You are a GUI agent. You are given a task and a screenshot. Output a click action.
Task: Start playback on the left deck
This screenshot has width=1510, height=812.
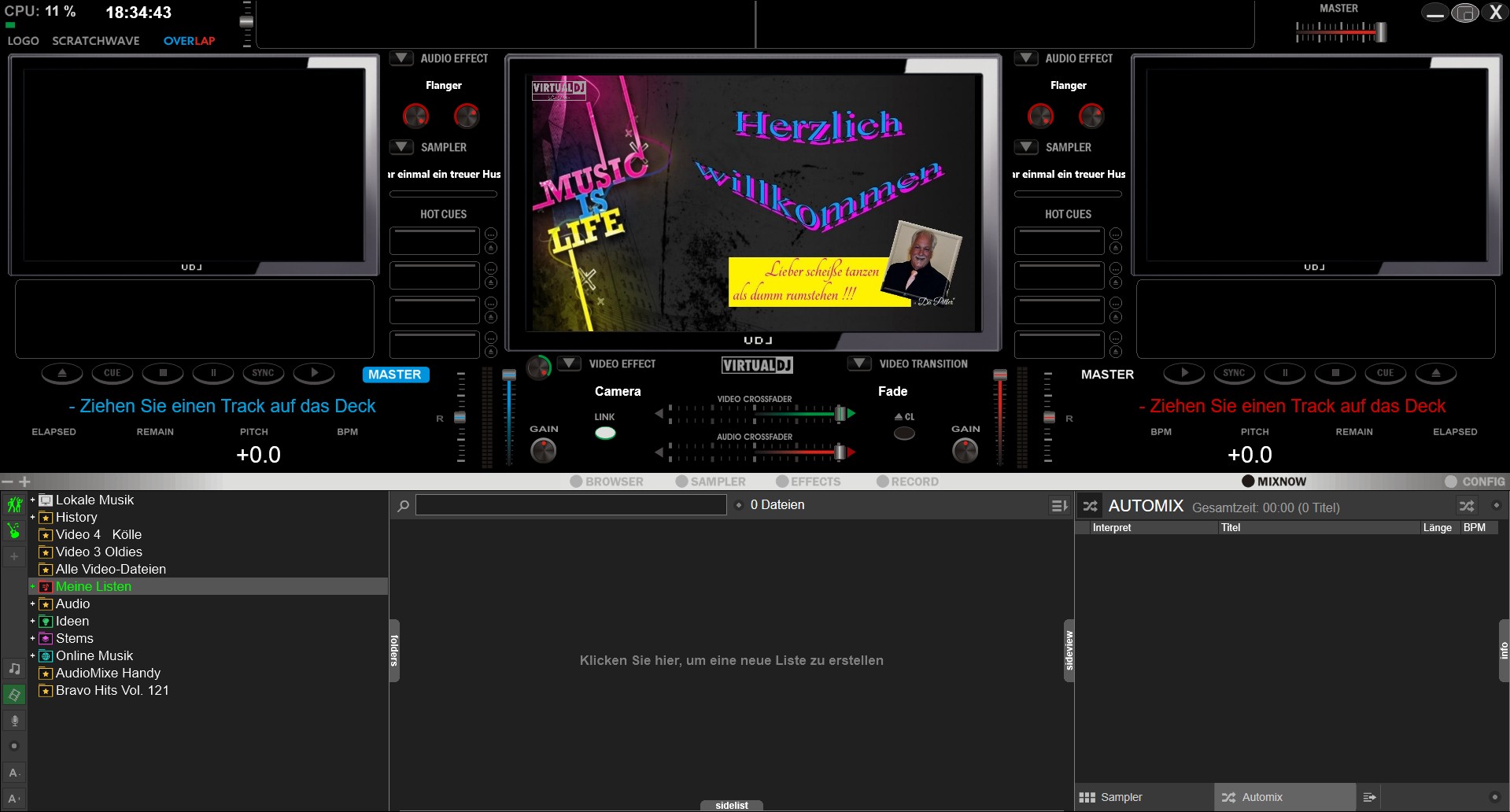314,373
